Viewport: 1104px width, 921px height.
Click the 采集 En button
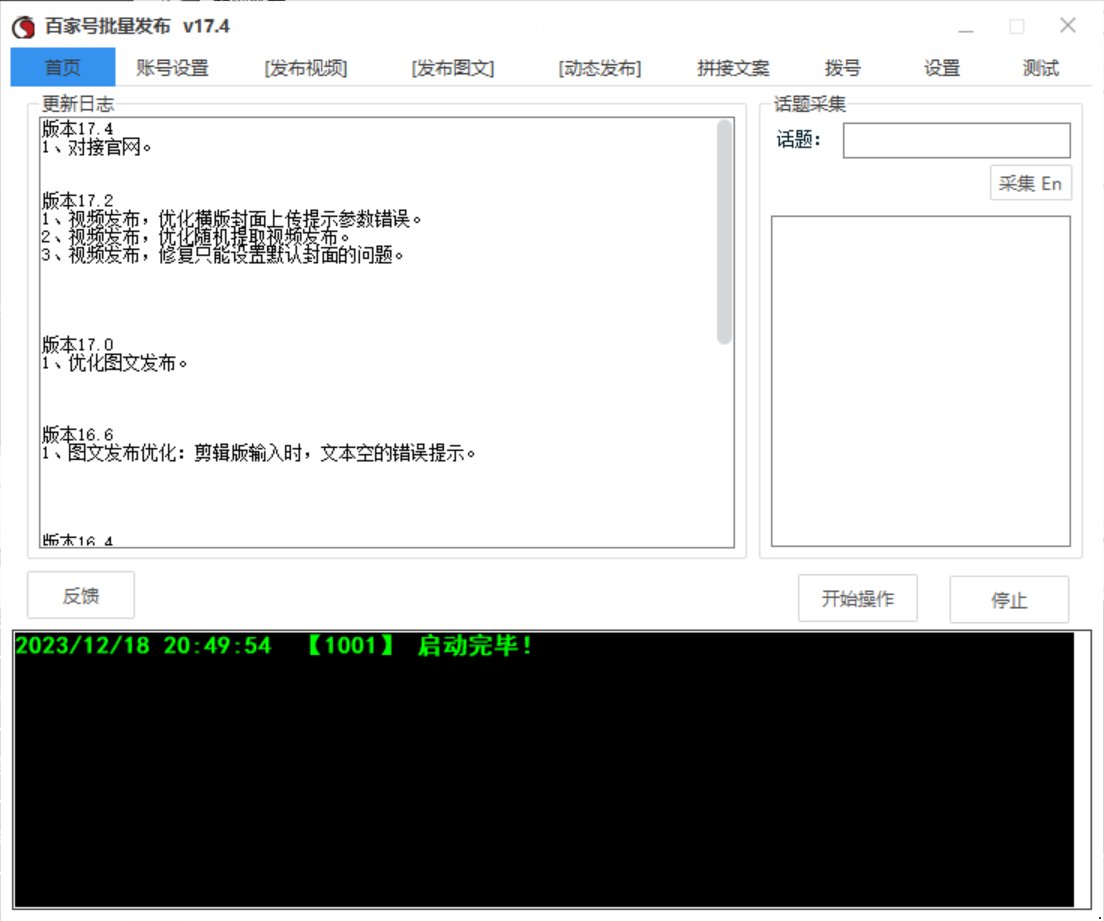(x=1031, y=183)
